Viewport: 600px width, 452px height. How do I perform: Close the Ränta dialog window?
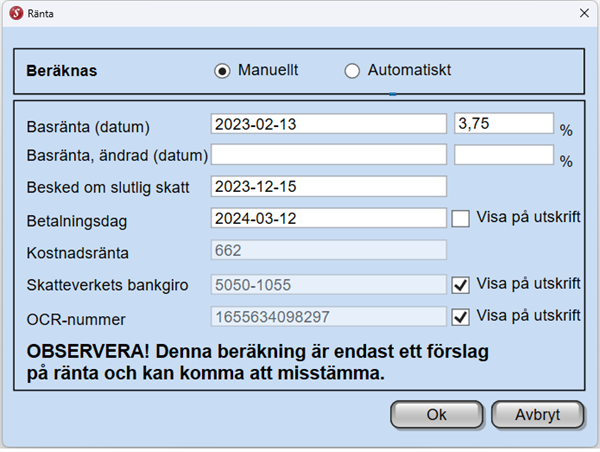coord(583,13)
